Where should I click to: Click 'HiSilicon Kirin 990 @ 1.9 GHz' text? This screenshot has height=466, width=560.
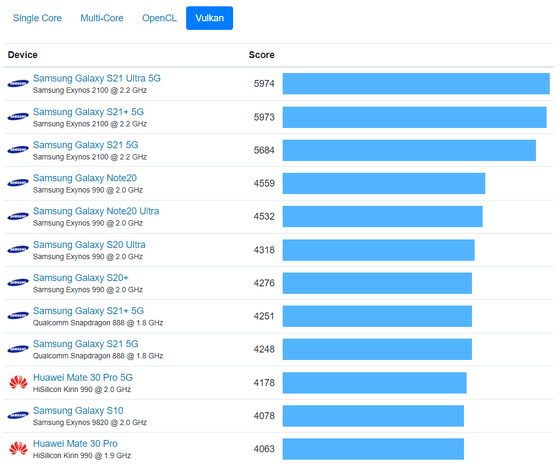coord(82,456)
